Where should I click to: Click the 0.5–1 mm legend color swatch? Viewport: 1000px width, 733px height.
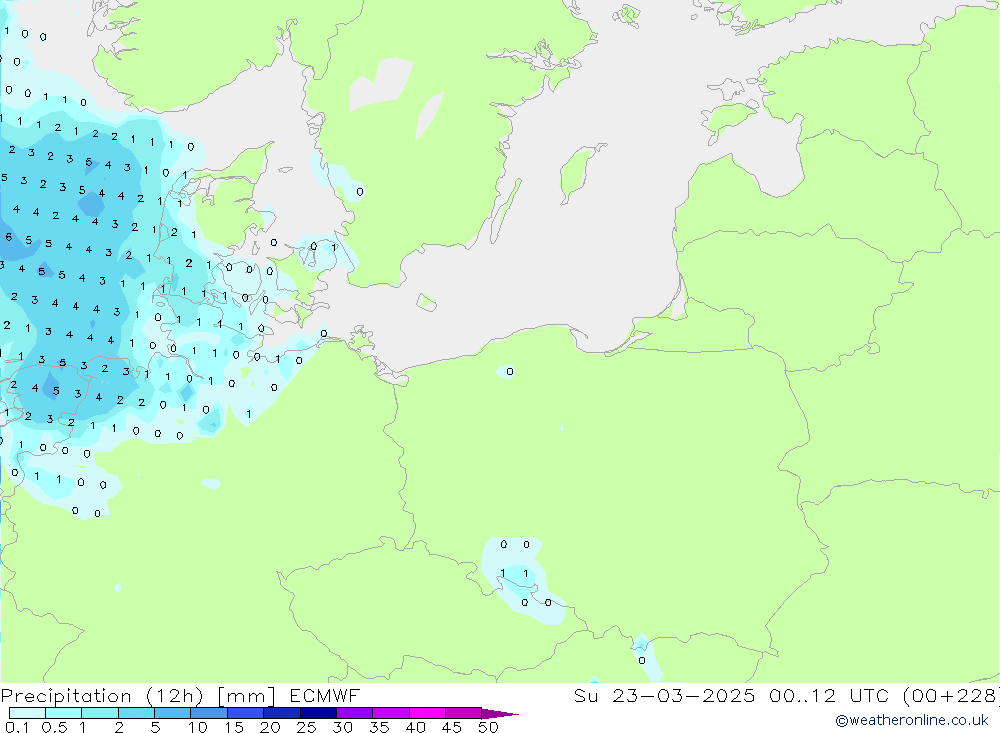tap(63, 713)
